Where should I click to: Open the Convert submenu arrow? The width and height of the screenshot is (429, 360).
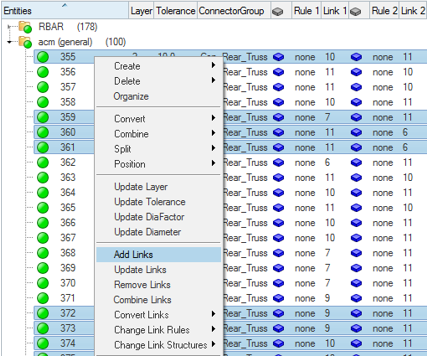(213, 118)
